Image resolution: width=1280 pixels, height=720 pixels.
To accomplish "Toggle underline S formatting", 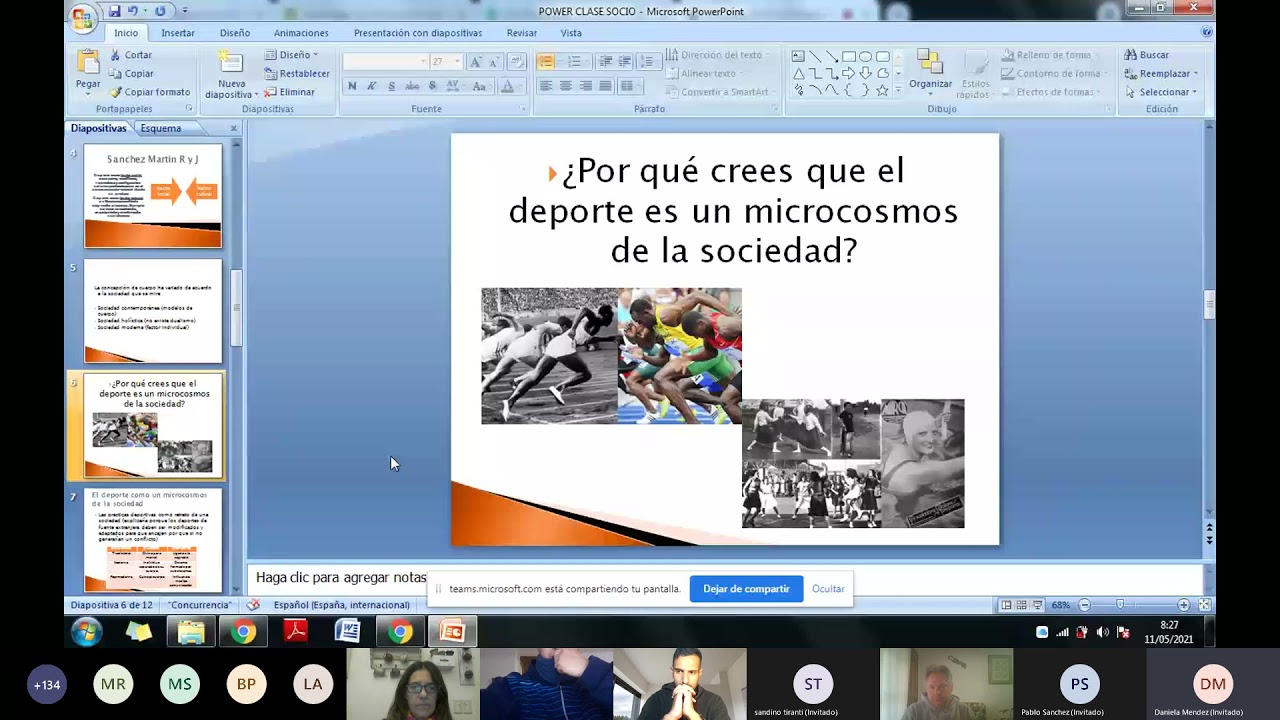I will click(x=391, y=87).
